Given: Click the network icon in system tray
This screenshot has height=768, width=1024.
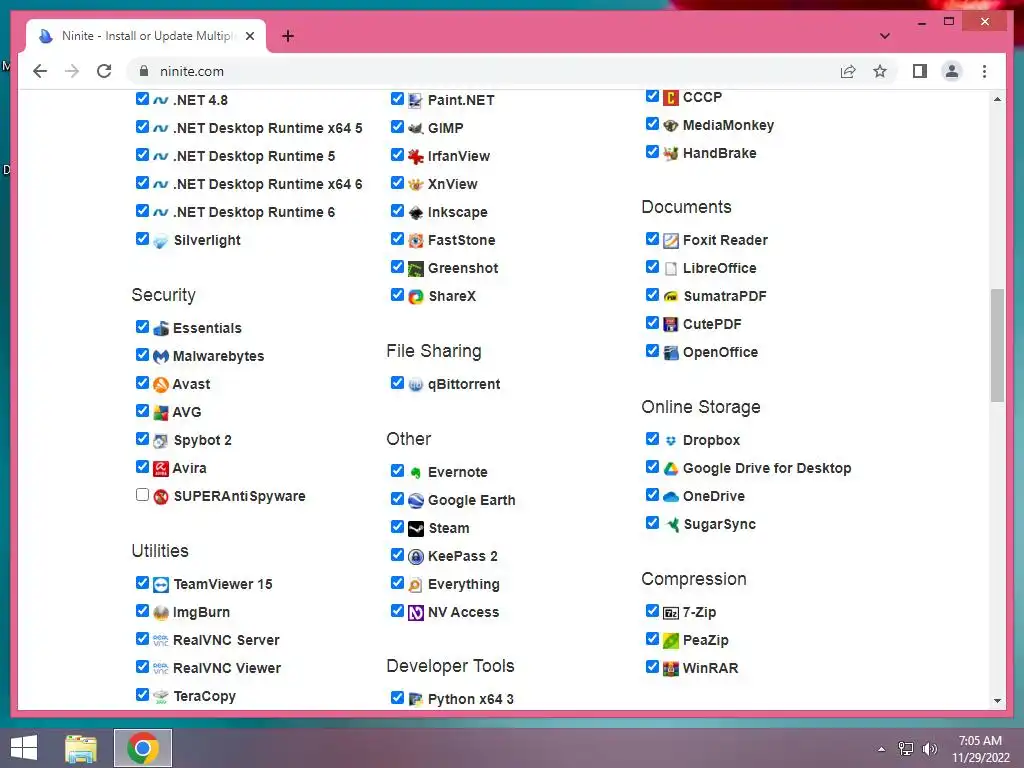Looking at the screenshot, I should (906, 749).
